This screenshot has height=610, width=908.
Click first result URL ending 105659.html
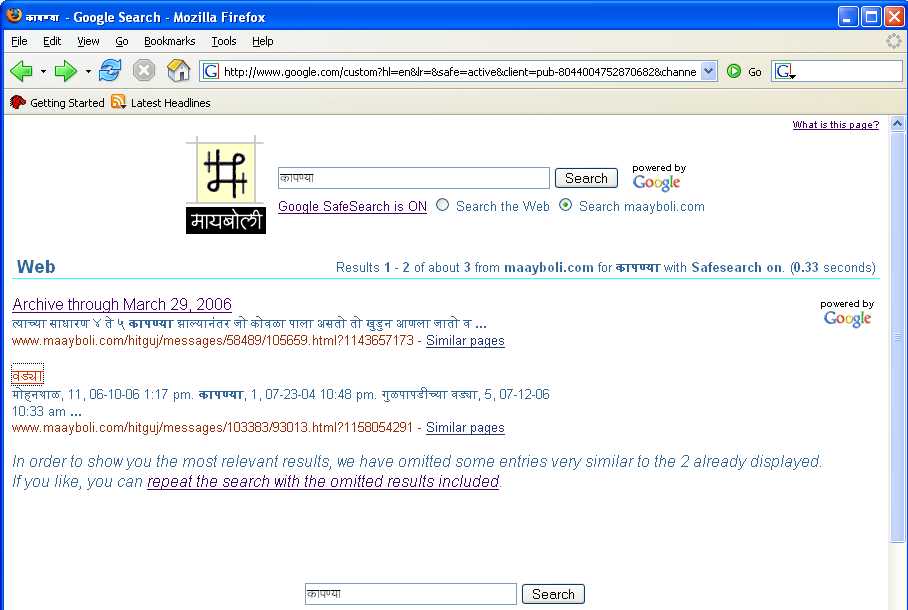point(213,341)
